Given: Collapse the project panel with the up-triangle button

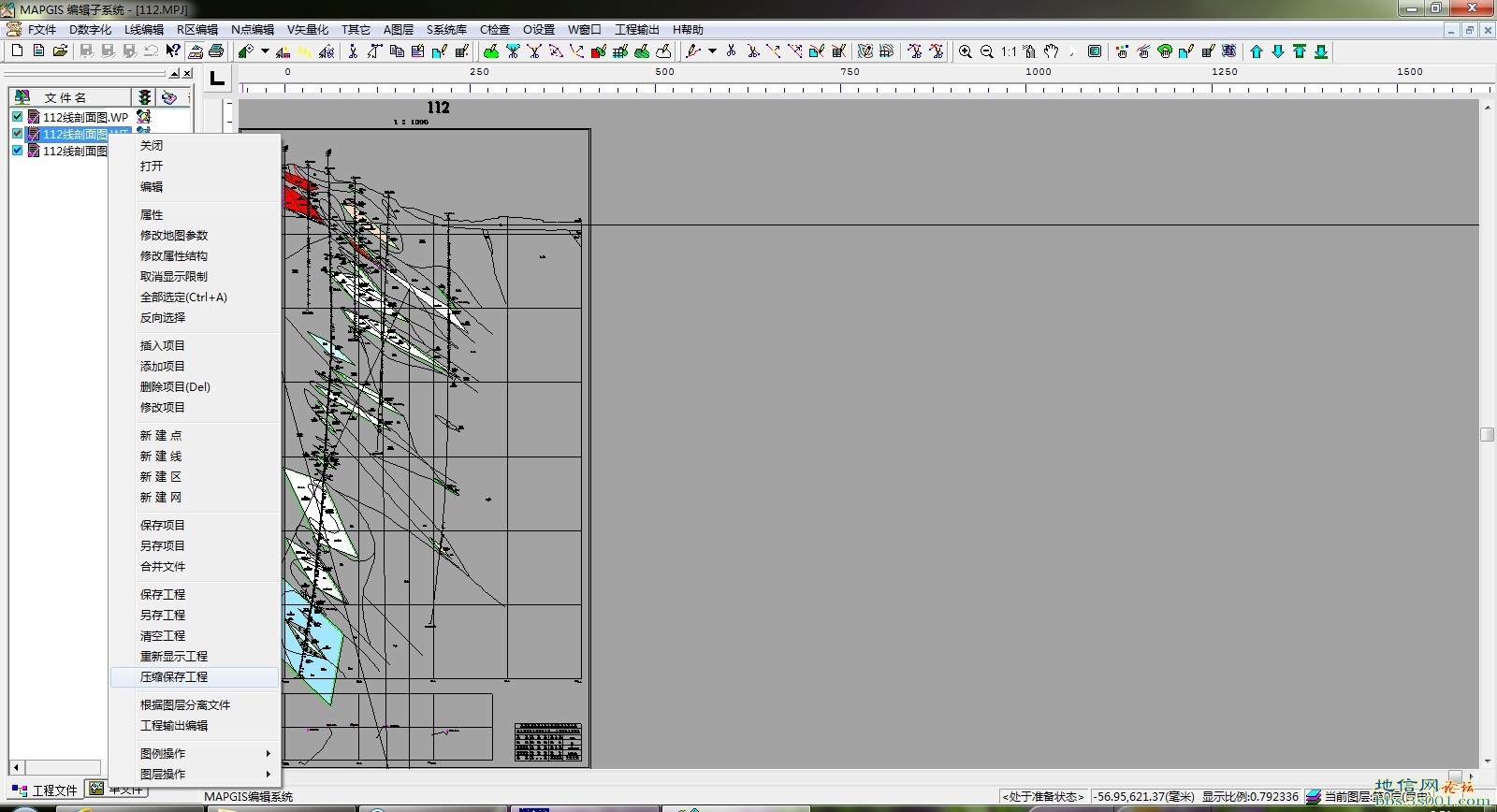Looking at the screenshot, I should [x=174, y=73].
